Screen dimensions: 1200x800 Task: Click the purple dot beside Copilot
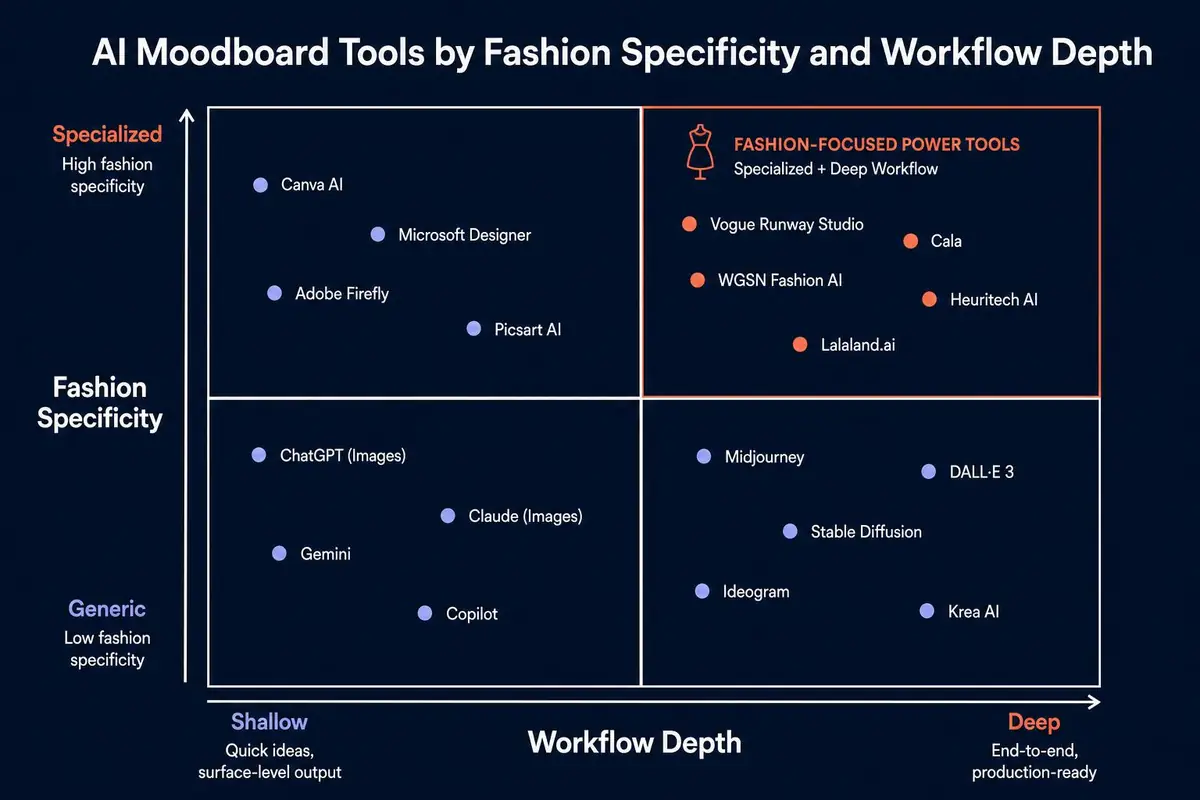tap(425, 614)
